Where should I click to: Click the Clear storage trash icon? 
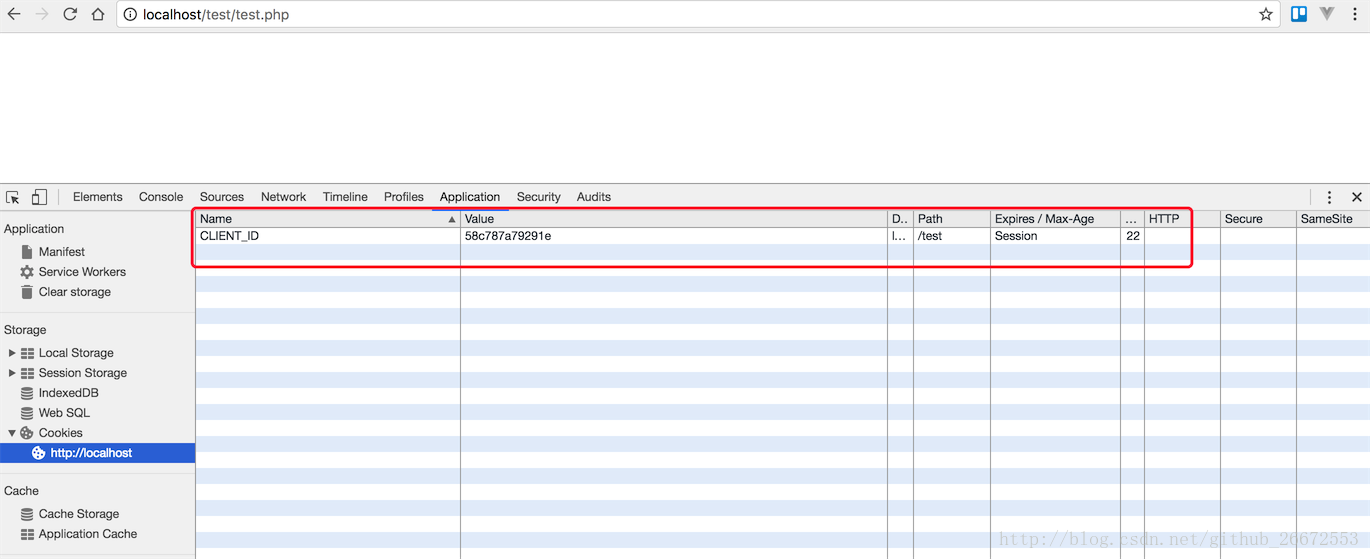tap(27, 292)
